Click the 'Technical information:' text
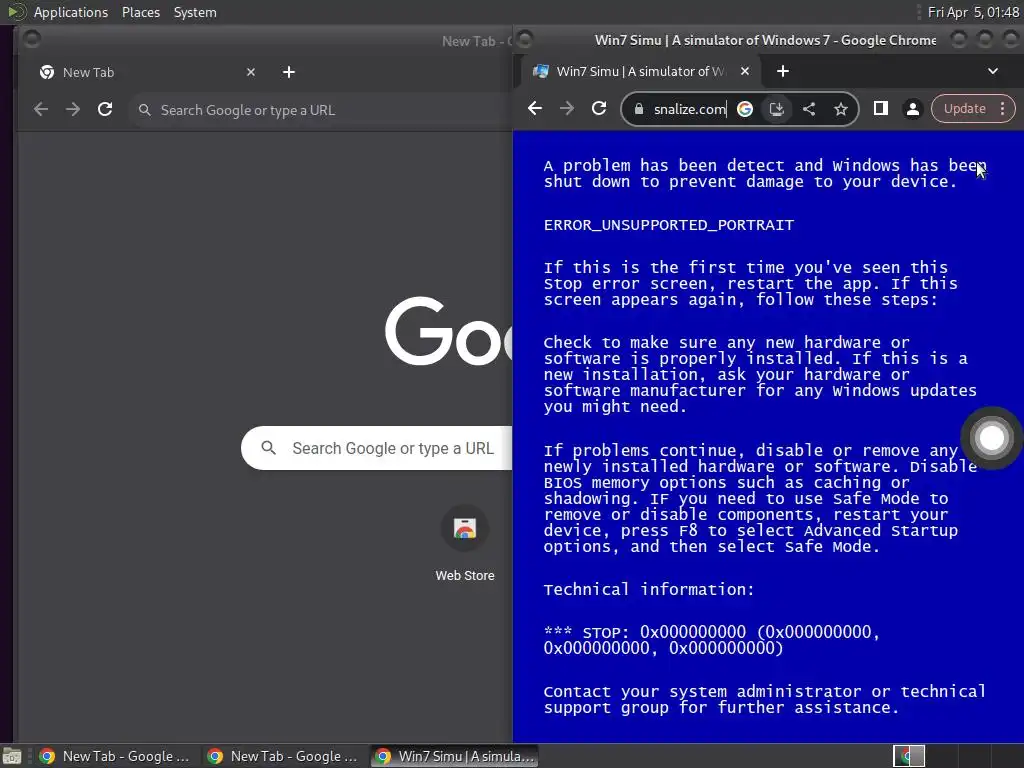Image resolution: width=1024 pixels, height=768 pixels. 648,589
